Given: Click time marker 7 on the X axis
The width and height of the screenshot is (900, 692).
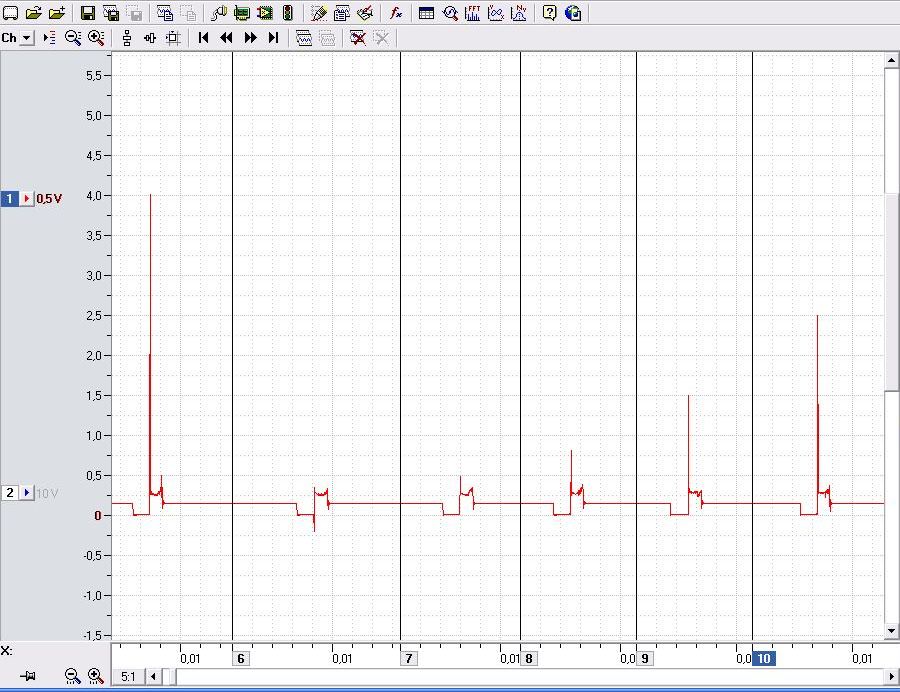Looking at the screenshot, I should coord(409,658).
